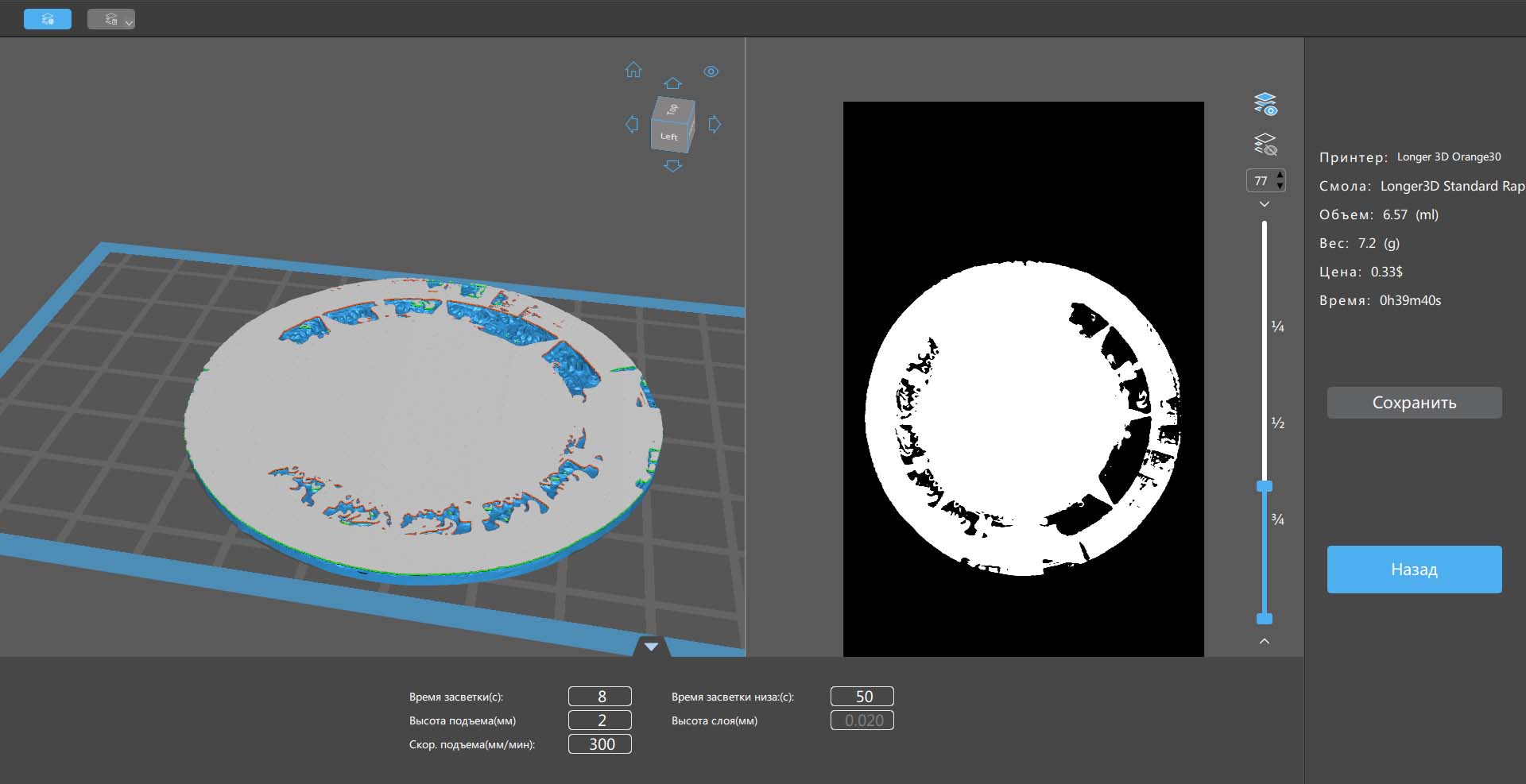Click the Left face of view cube

669,137
